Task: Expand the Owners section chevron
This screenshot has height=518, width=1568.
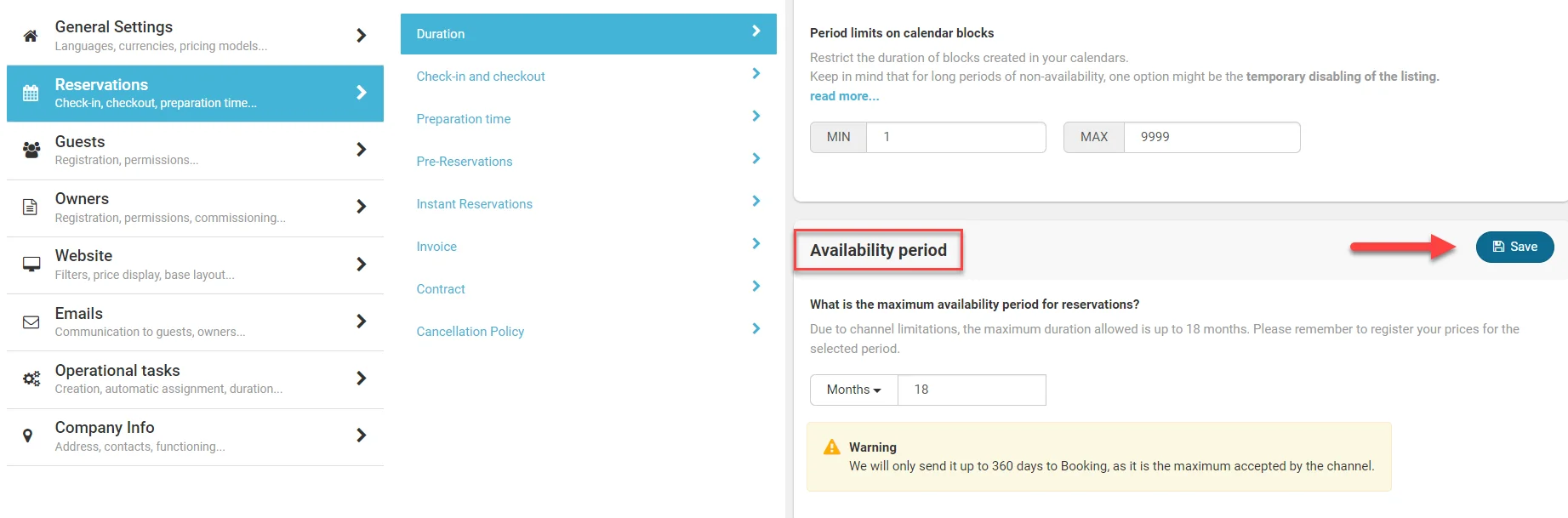Action: (x=362, y=207)
